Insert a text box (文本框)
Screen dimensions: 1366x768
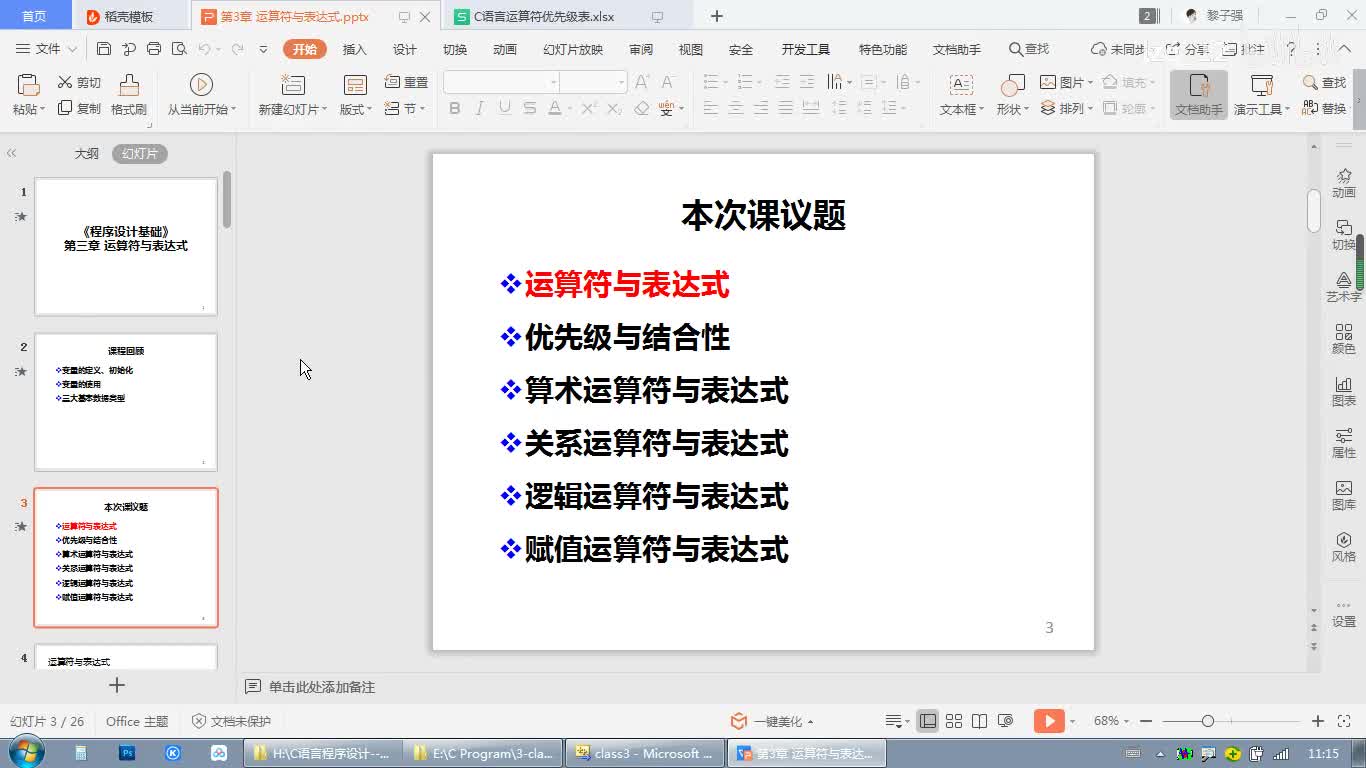pyautogui.click(x=961, y=94)
